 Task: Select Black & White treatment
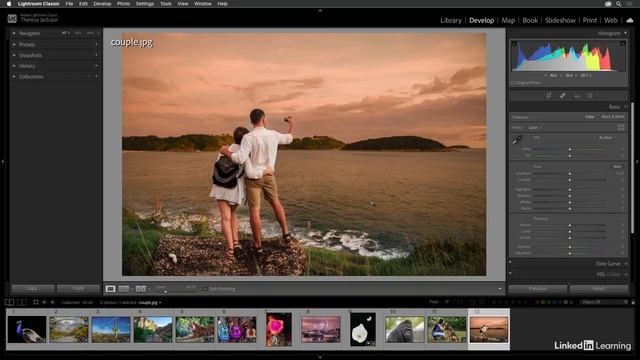click(613, 117)
